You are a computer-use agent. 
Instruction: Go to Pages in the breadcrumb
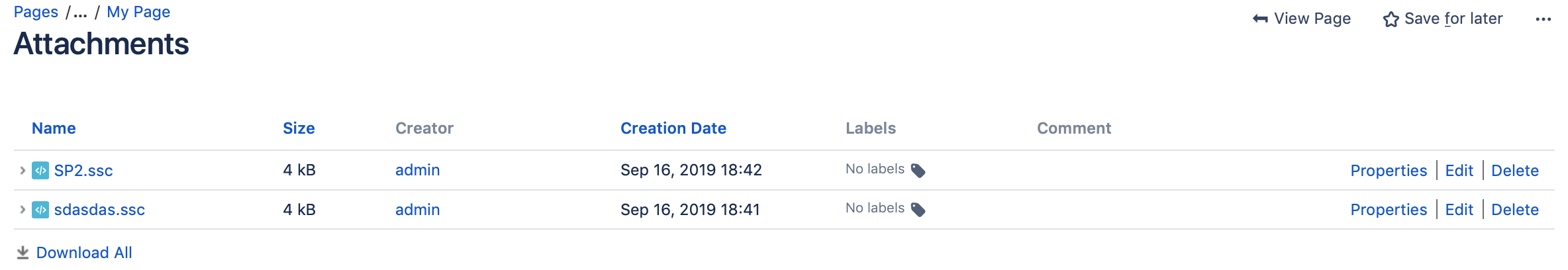point(36,12)
